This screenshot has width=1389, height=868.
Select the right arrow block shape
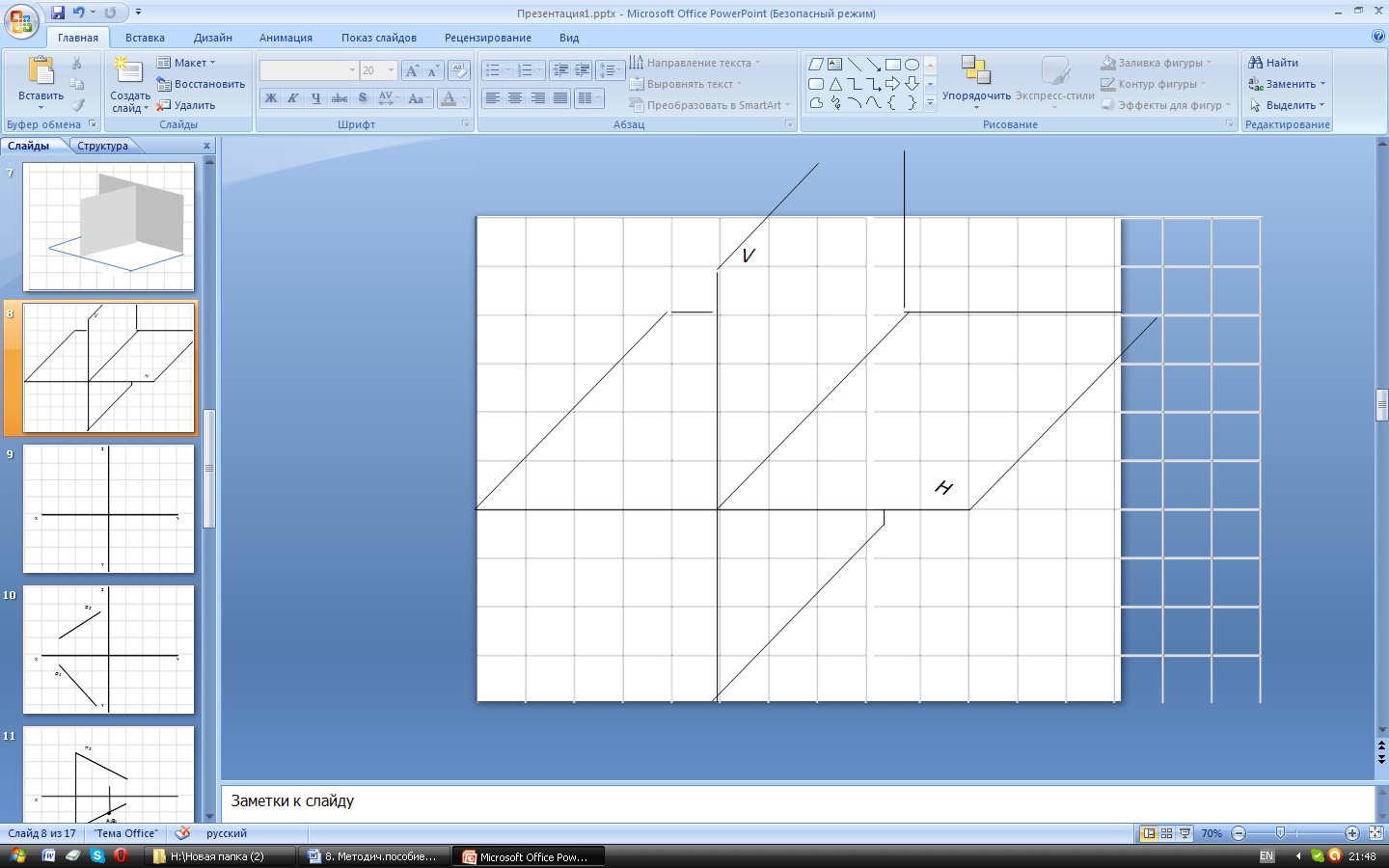[892, 84]
